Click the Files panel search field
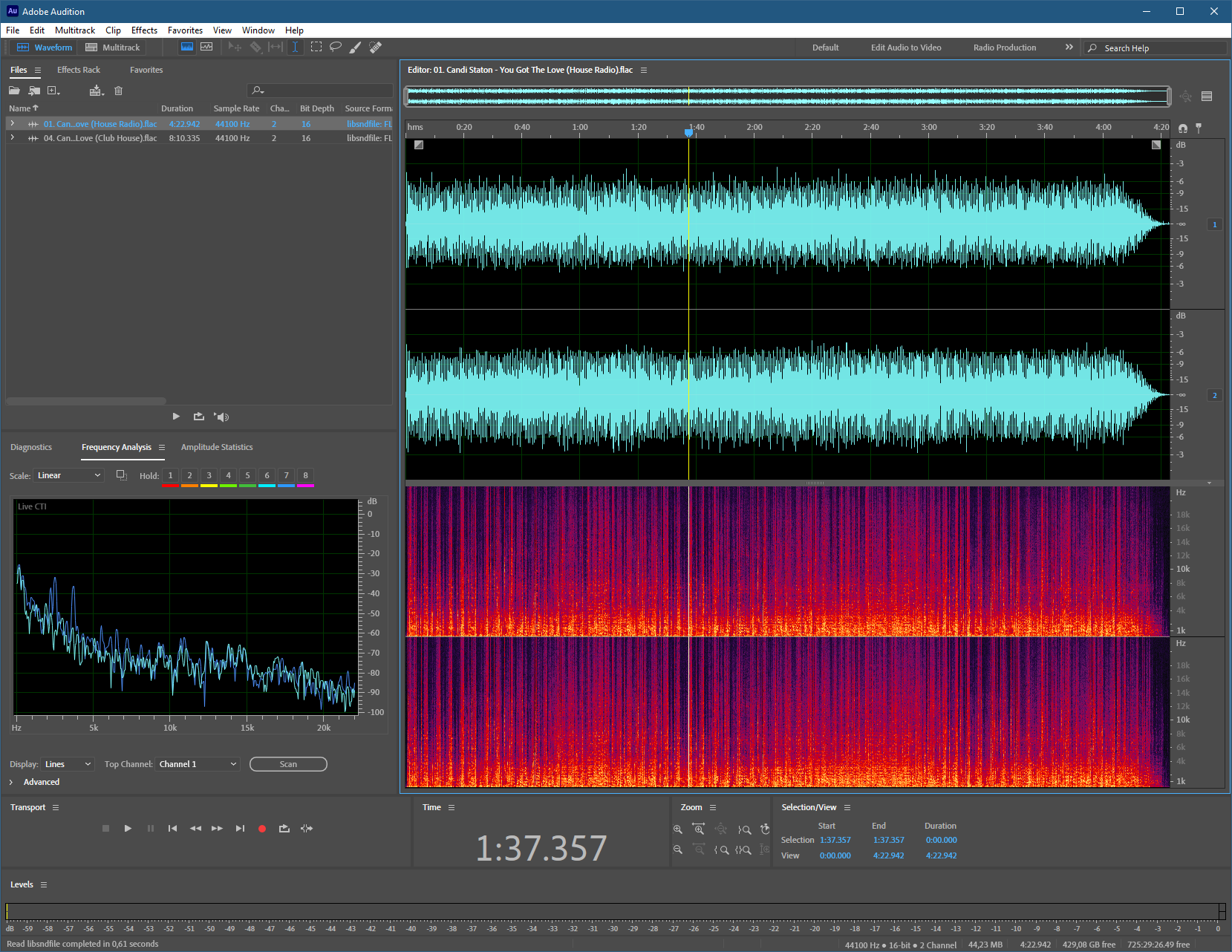Viewport: 1232px width, 952px height. coord(320,91)
